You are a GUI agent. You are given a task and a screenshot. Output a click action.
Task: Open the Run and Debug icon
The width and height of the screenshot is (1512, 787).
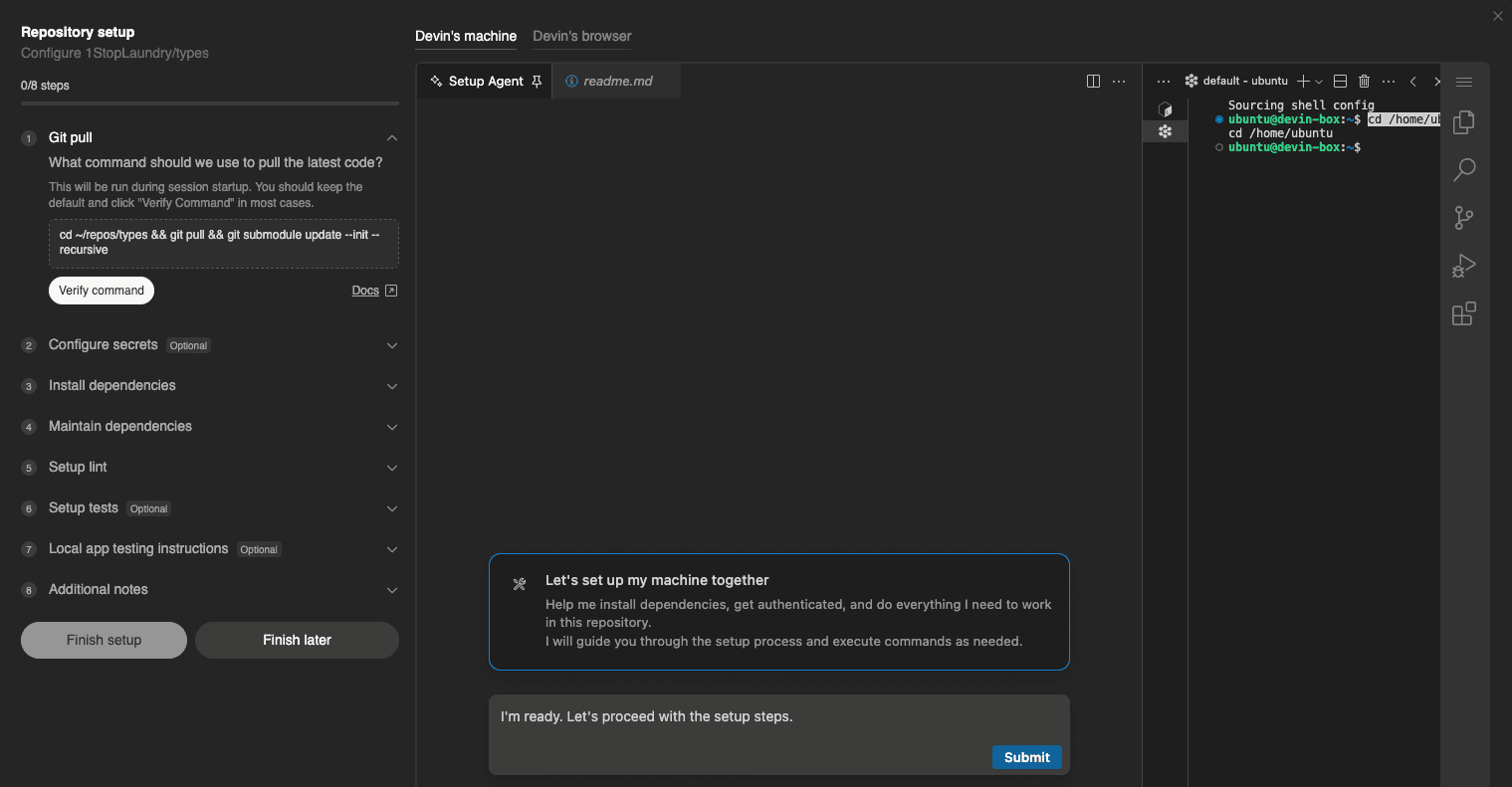[1463, 266]
